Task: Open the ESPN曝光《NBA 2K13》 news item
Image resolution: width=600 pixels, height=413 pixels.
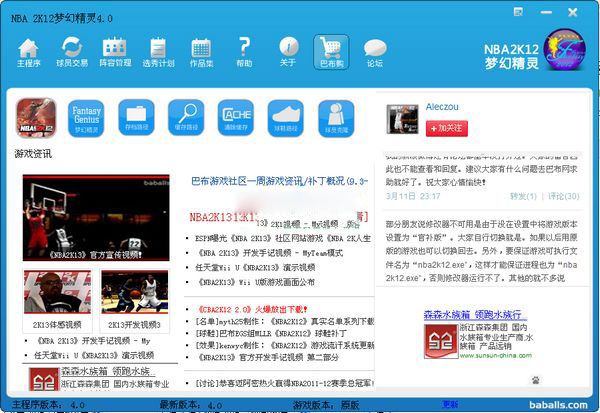Action: click(x=283, y=238)
